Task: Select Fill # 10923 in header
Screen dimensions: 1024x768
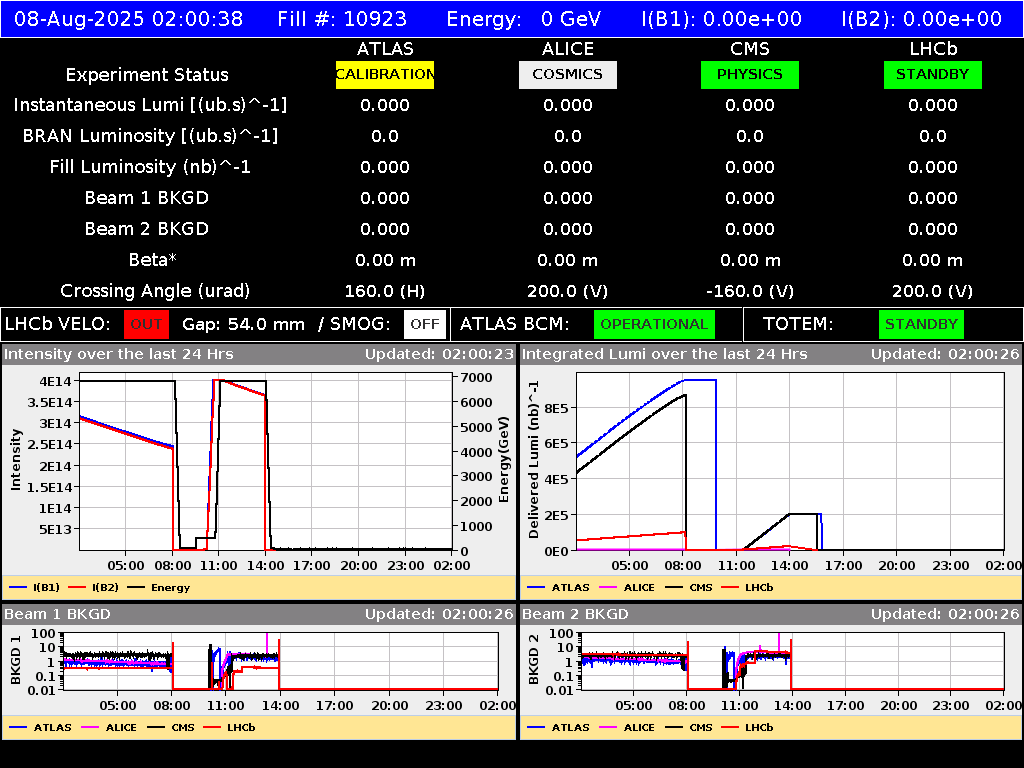Action: coord(342,19)
